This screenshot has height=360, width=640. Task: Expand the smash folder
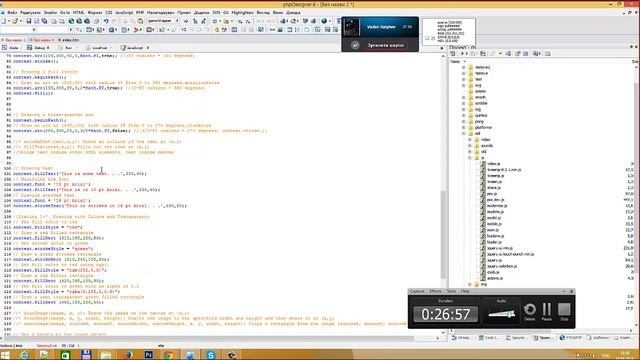pos(464,97)
